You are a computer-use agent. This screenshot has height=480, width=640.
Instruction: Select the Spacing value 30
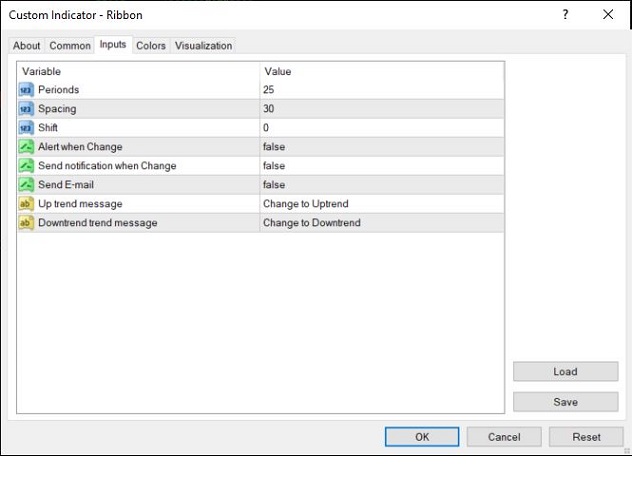pos(382,109)
